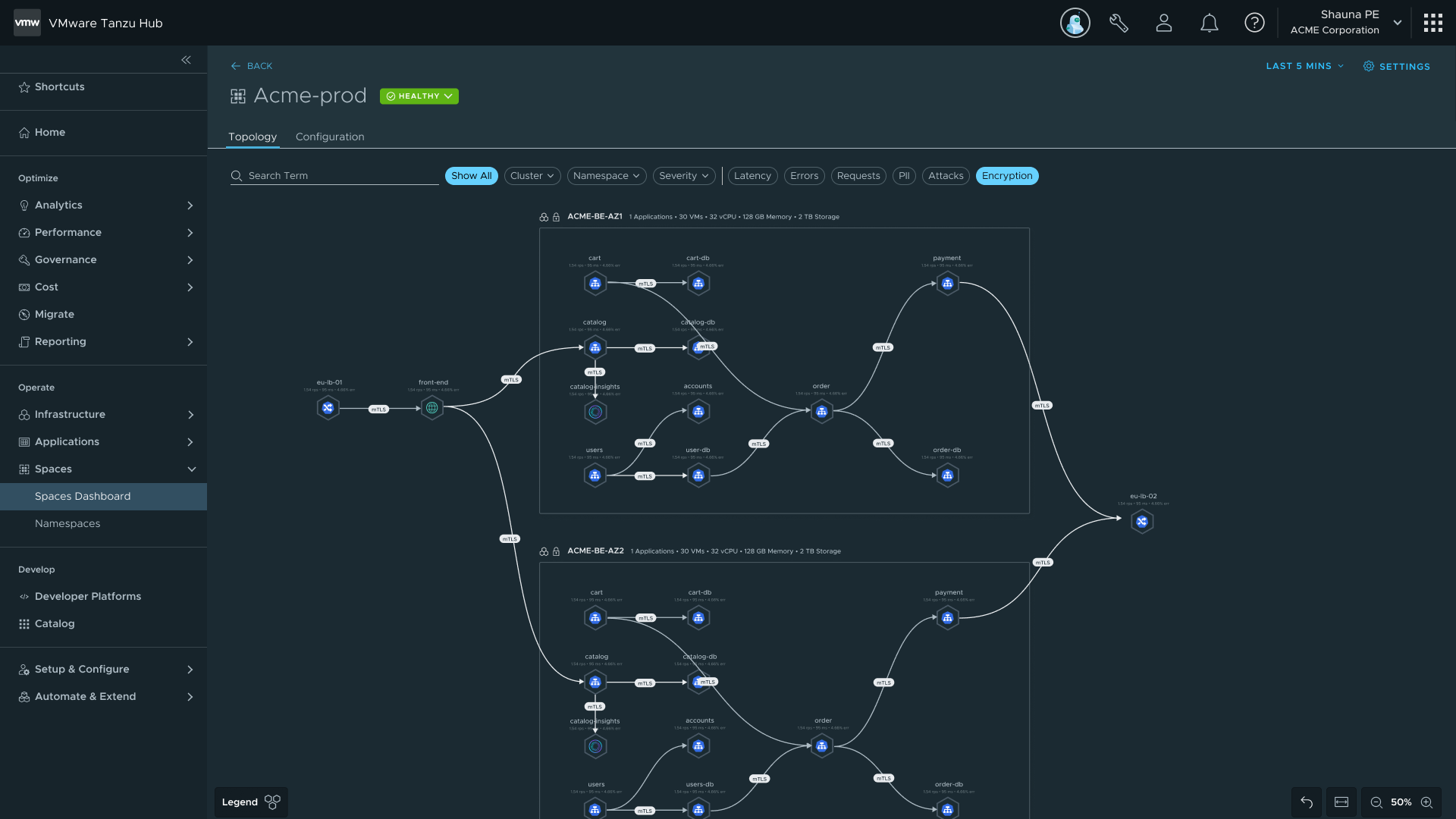Select the order node in ACME-BE-AZ2
1456x819 pixels.
[x=822, y=746]
